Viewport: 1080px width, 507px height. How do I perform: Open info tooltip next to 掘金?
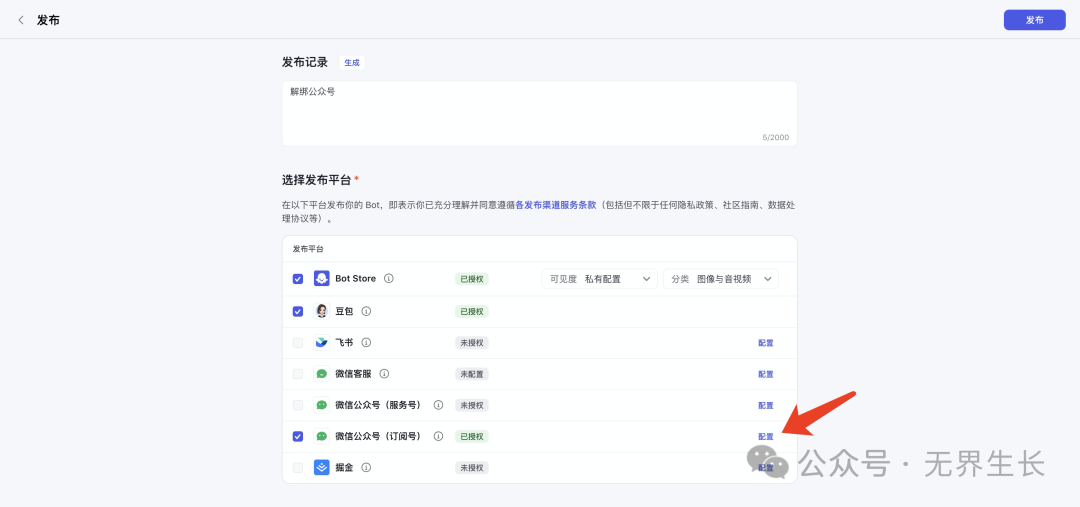(366, 468)
